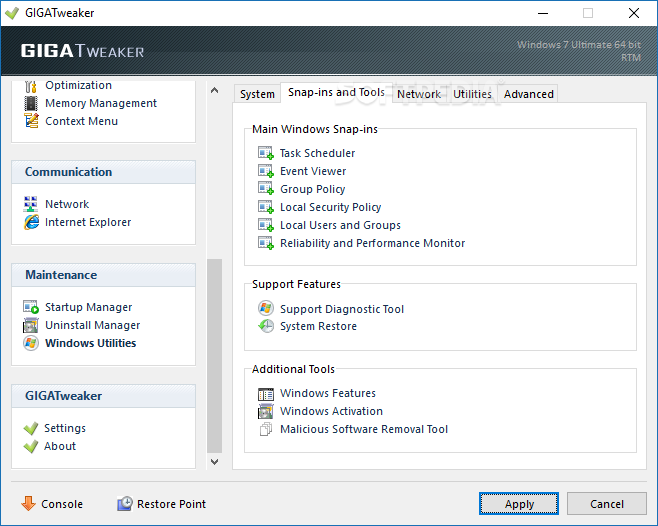Open the Network tab

pyautogui.click(x=419, y=94)
